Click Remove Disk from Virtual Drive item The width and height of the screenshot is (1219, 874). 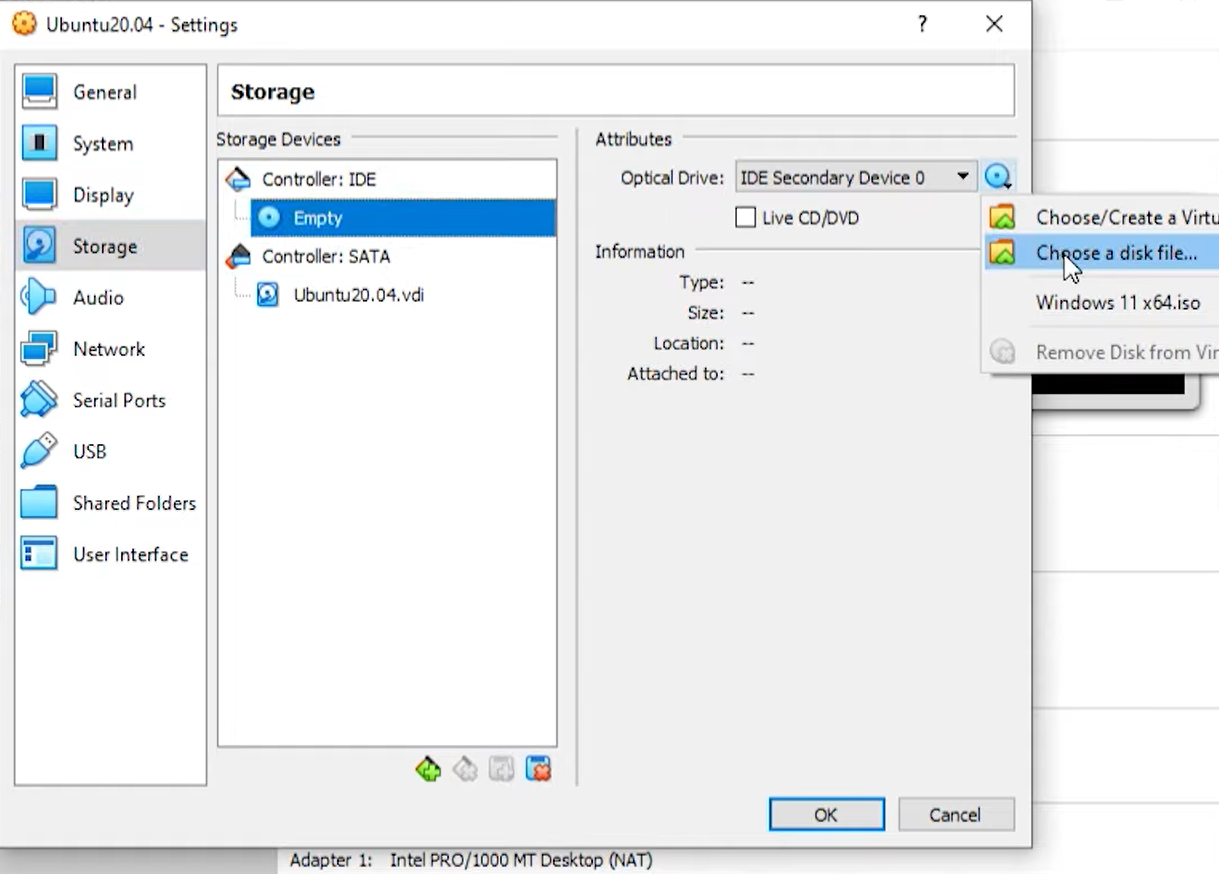click(x=1102, y=352)
